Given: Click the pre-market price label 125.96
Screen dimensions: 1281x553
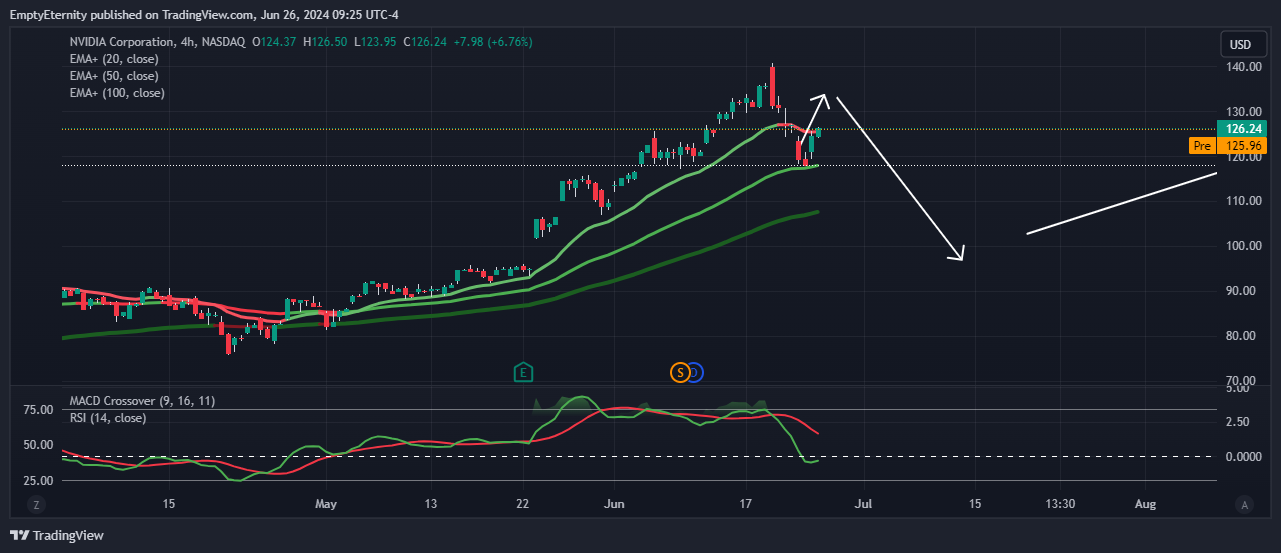Looking at the screenshot, I should [1244, 146].
